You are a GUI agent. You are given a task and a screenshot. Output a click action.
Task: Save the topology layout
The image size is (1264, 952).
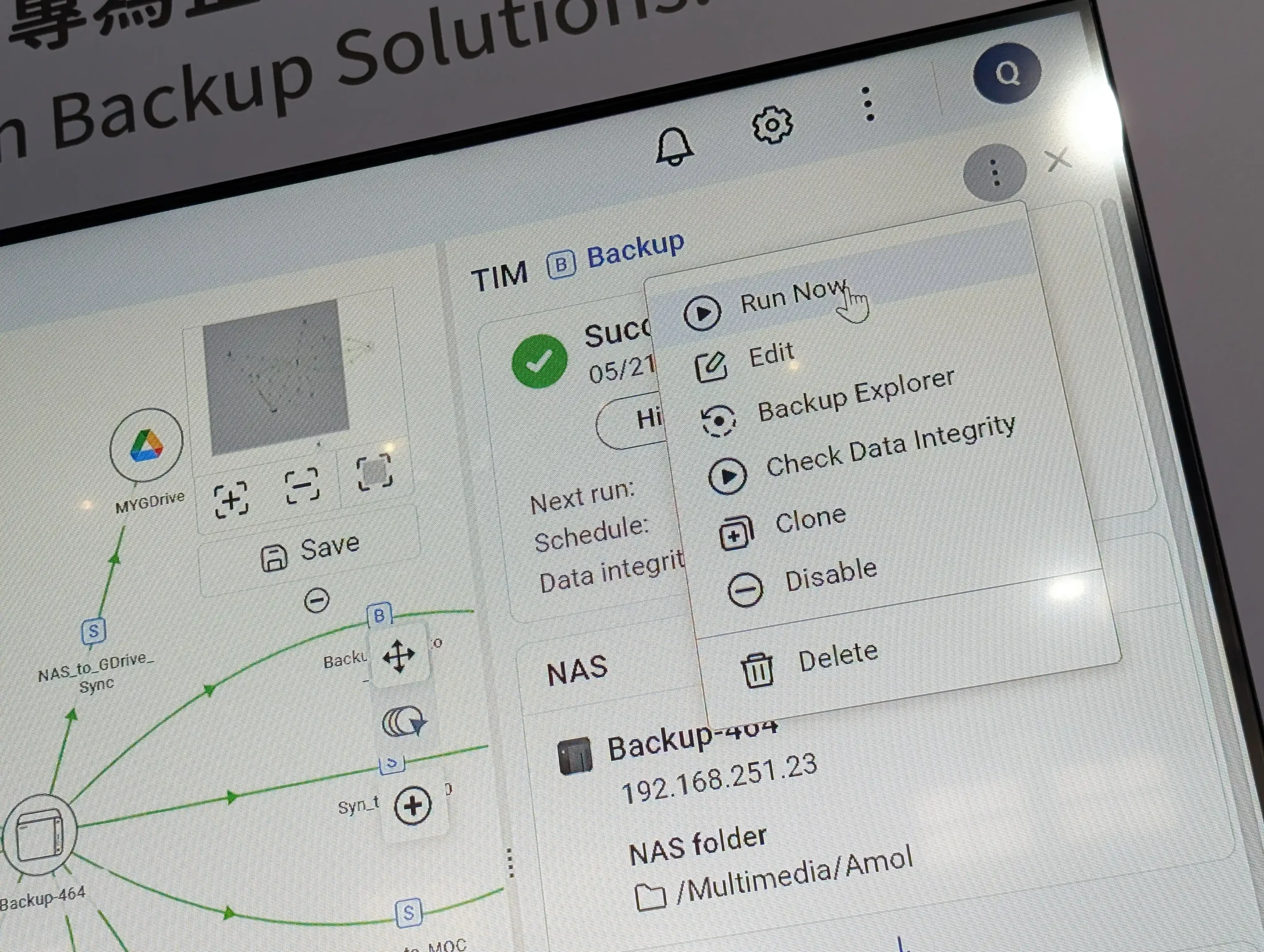[310, 552]
